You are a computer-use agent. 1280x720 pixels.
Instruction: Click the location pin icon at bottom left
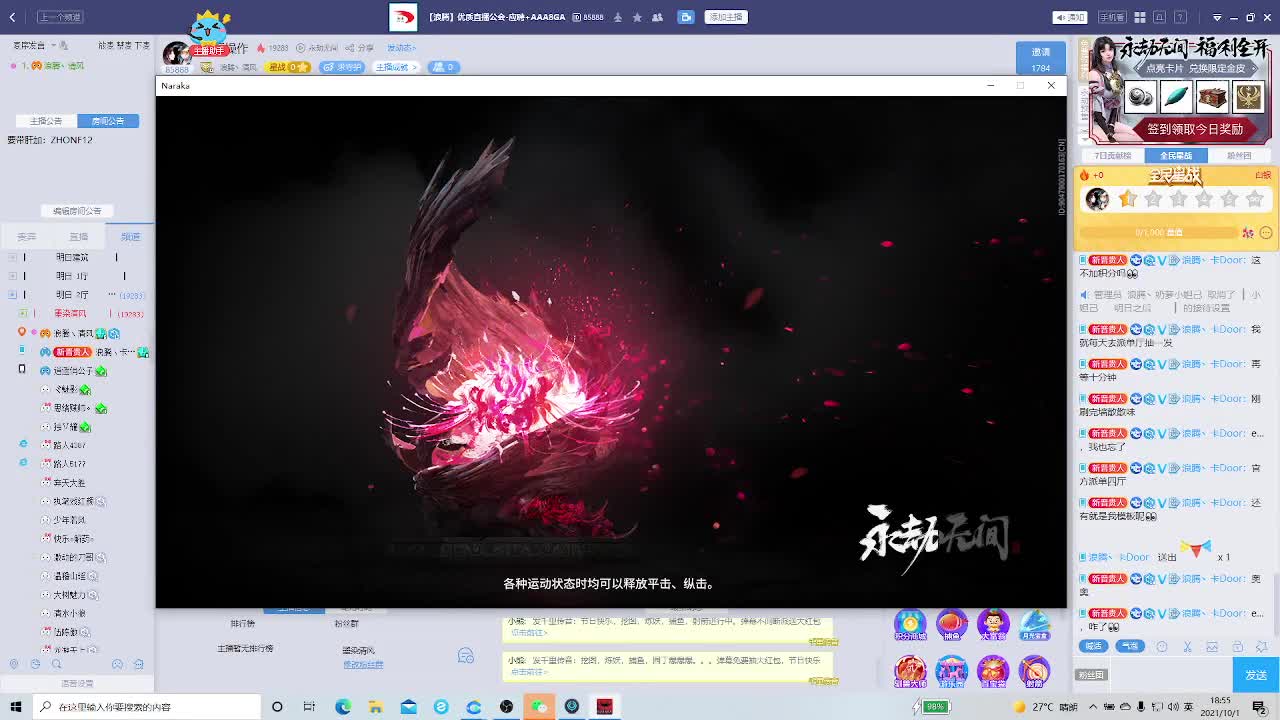[x=14, y=664]
